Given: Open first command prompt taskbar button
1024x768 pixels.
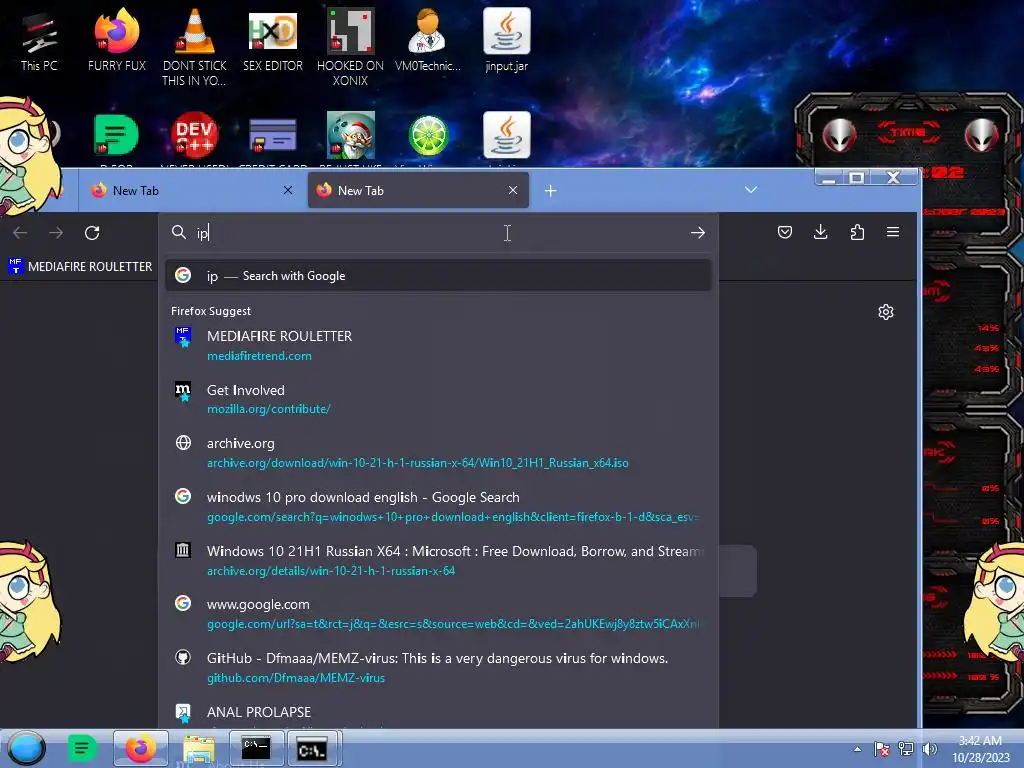Looking at the screenshot, I should coord(256,748).
